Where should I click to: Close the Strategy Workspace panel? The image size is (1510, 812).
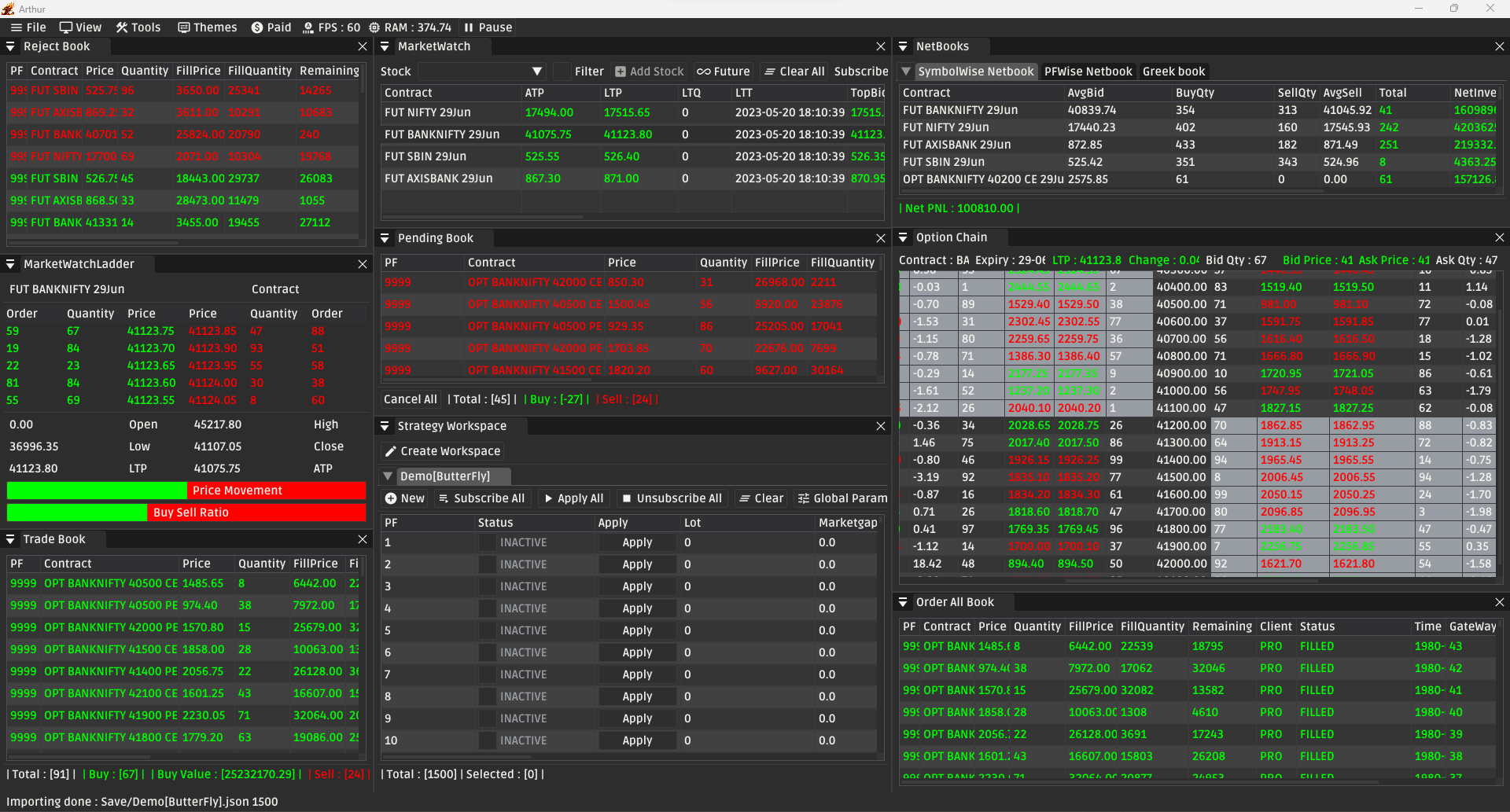pyautogui.click(x=881, y=426)
